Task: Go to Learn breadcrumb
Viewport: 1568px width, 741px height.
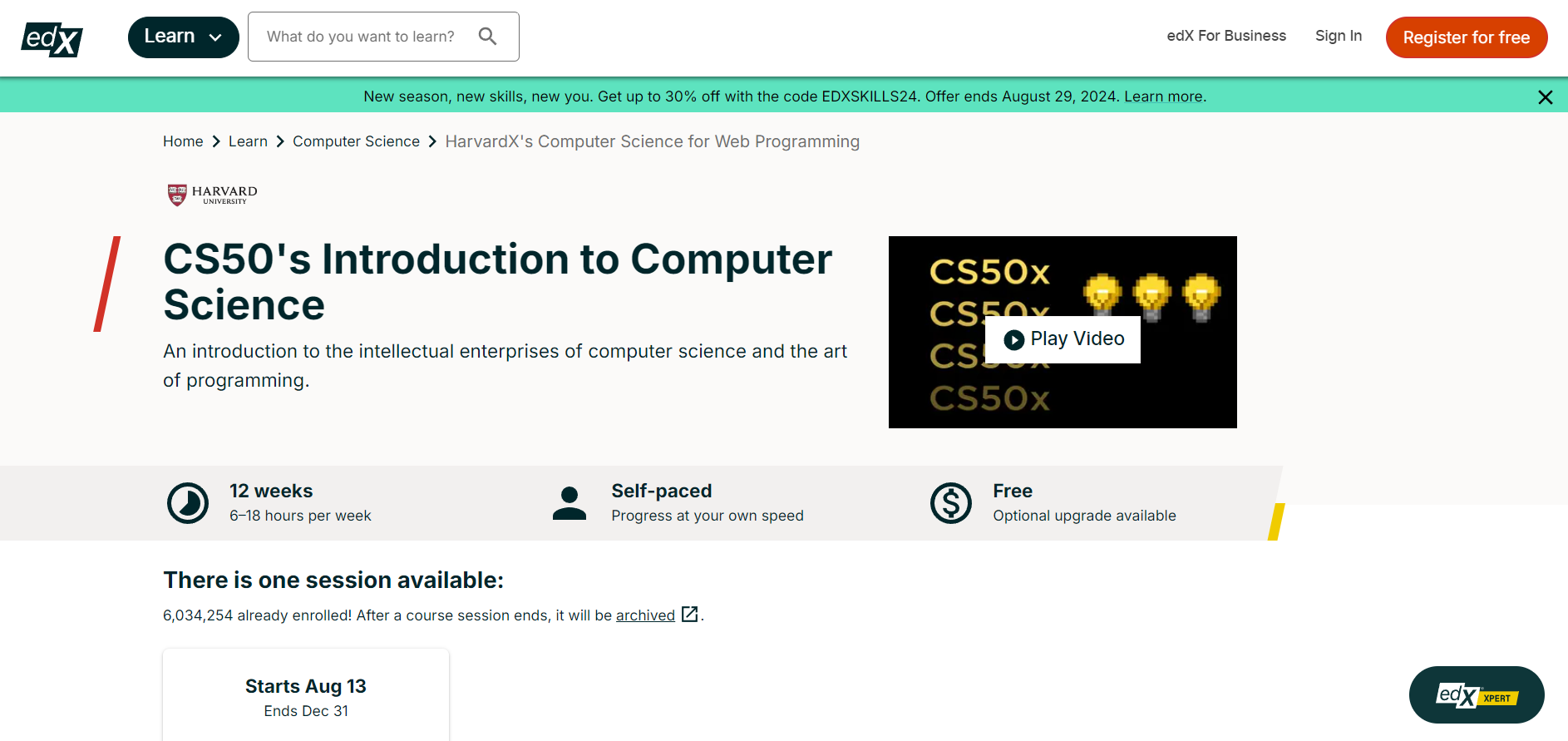Action: [248, 141]
